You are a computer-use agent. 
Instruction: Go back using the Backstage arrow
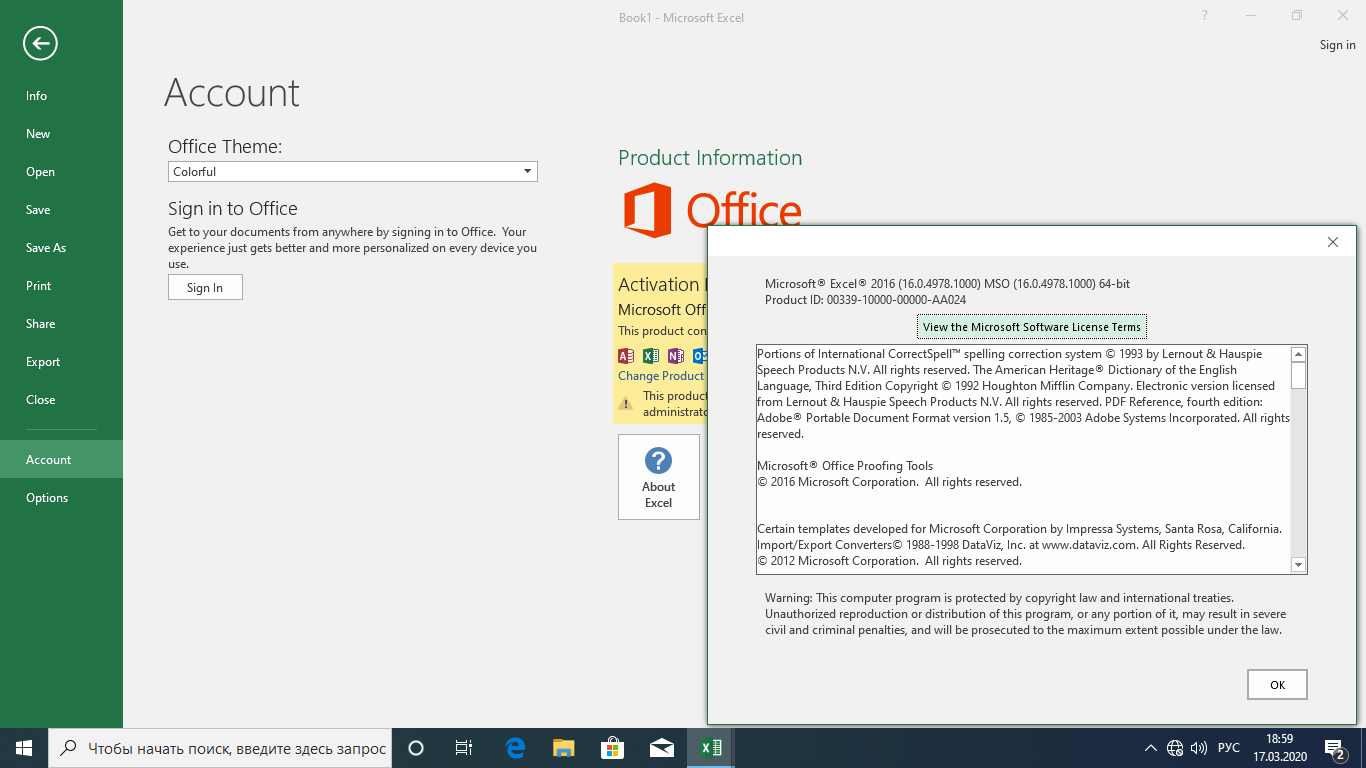pos(40,43)
